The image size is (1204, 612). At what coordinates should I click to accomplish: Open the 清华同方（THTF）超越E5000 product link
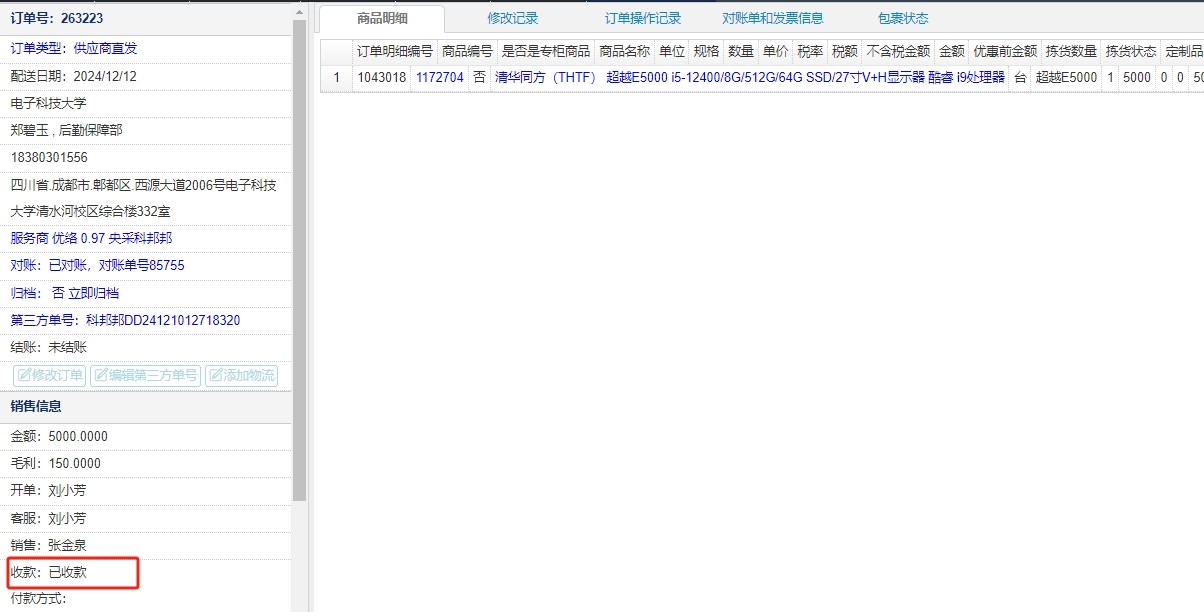[750, 77]
